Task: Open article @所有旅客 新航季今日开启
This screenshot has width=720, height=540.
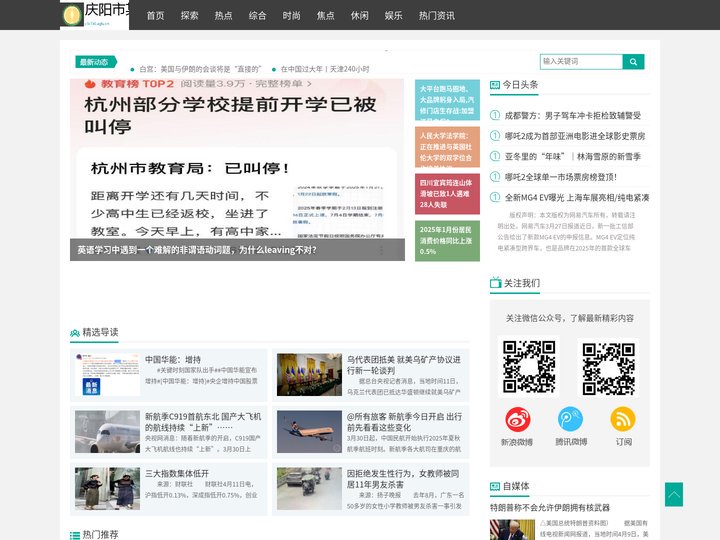Action: 404,422
